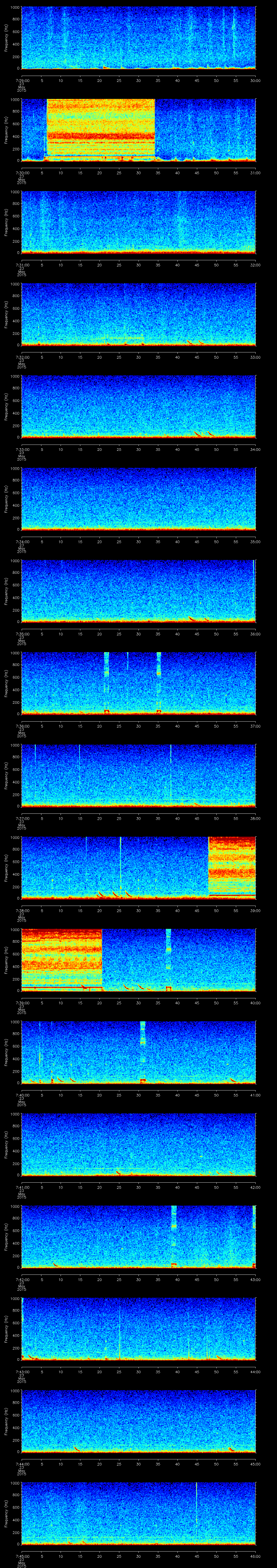Click the vertical burst near second 31 in the 7:40:00 panel

(x=143, y=1052)
